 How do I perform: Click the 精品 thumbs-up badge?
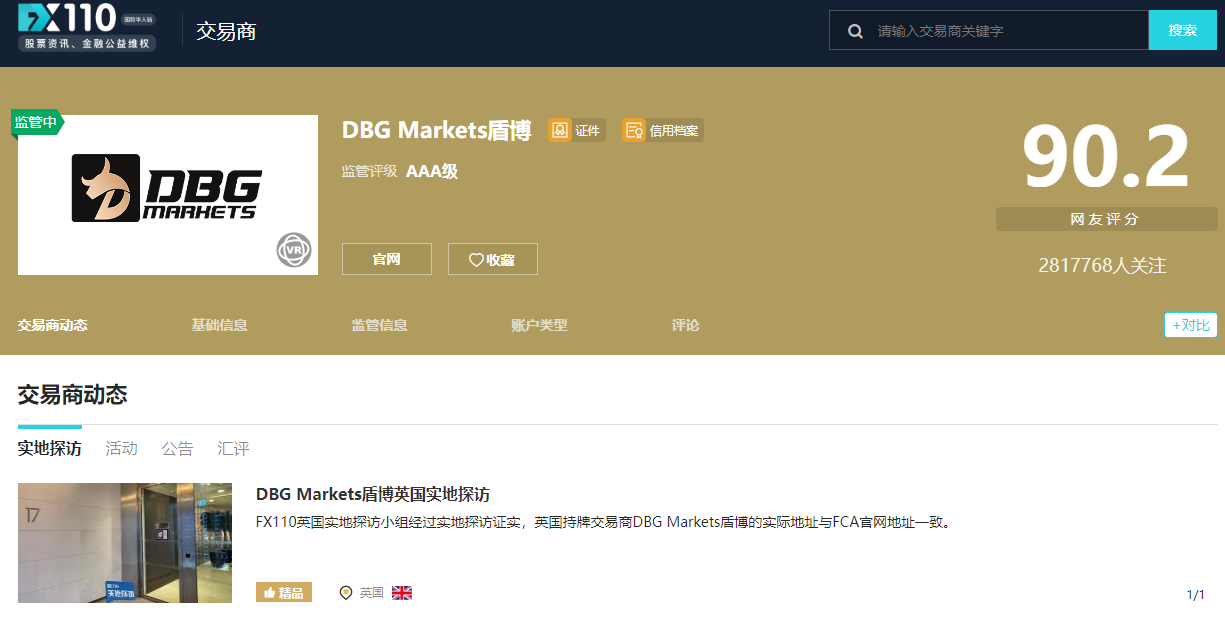pos(284,592)
